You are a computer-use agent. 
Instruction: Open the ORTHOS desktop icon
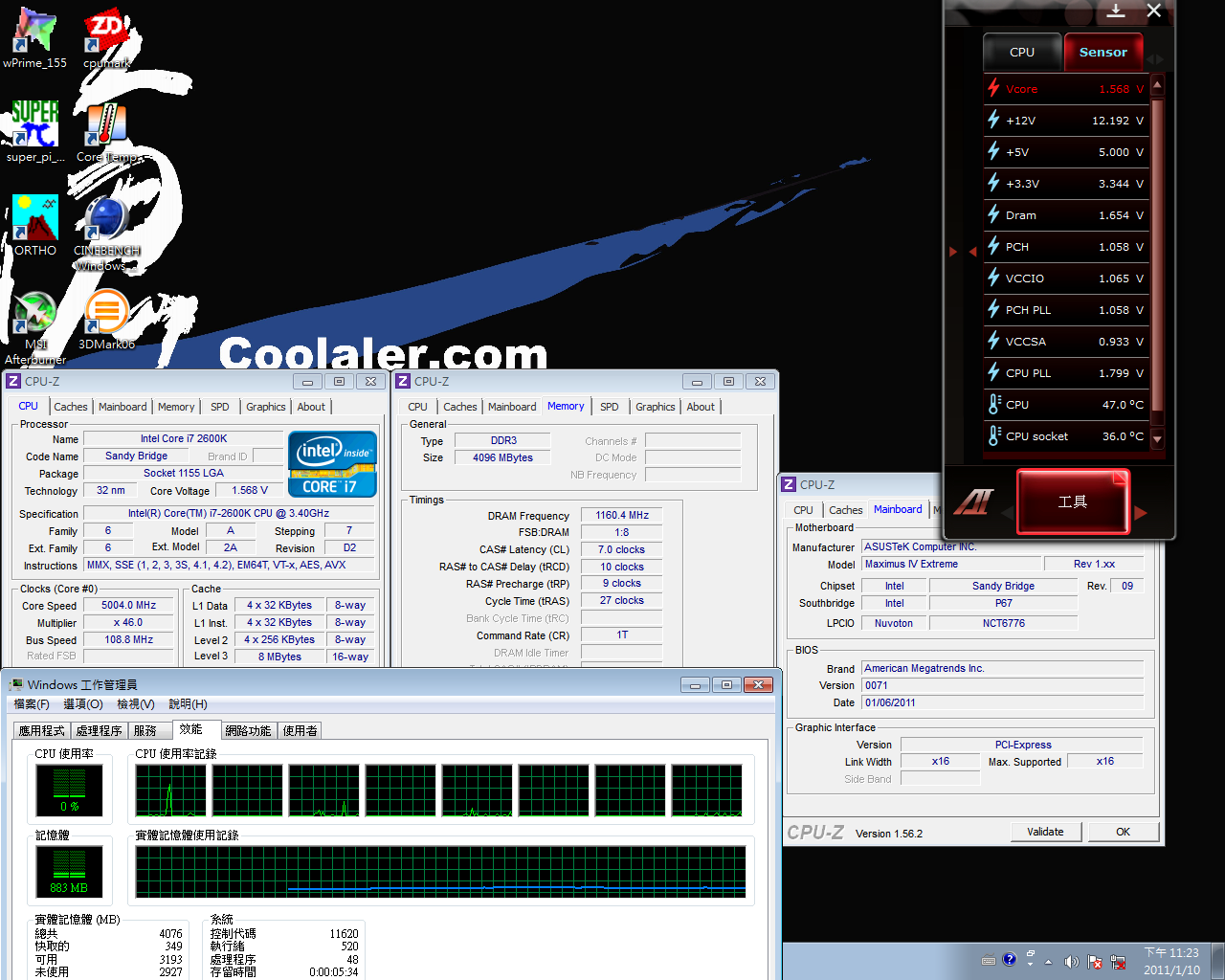point(35,225)
